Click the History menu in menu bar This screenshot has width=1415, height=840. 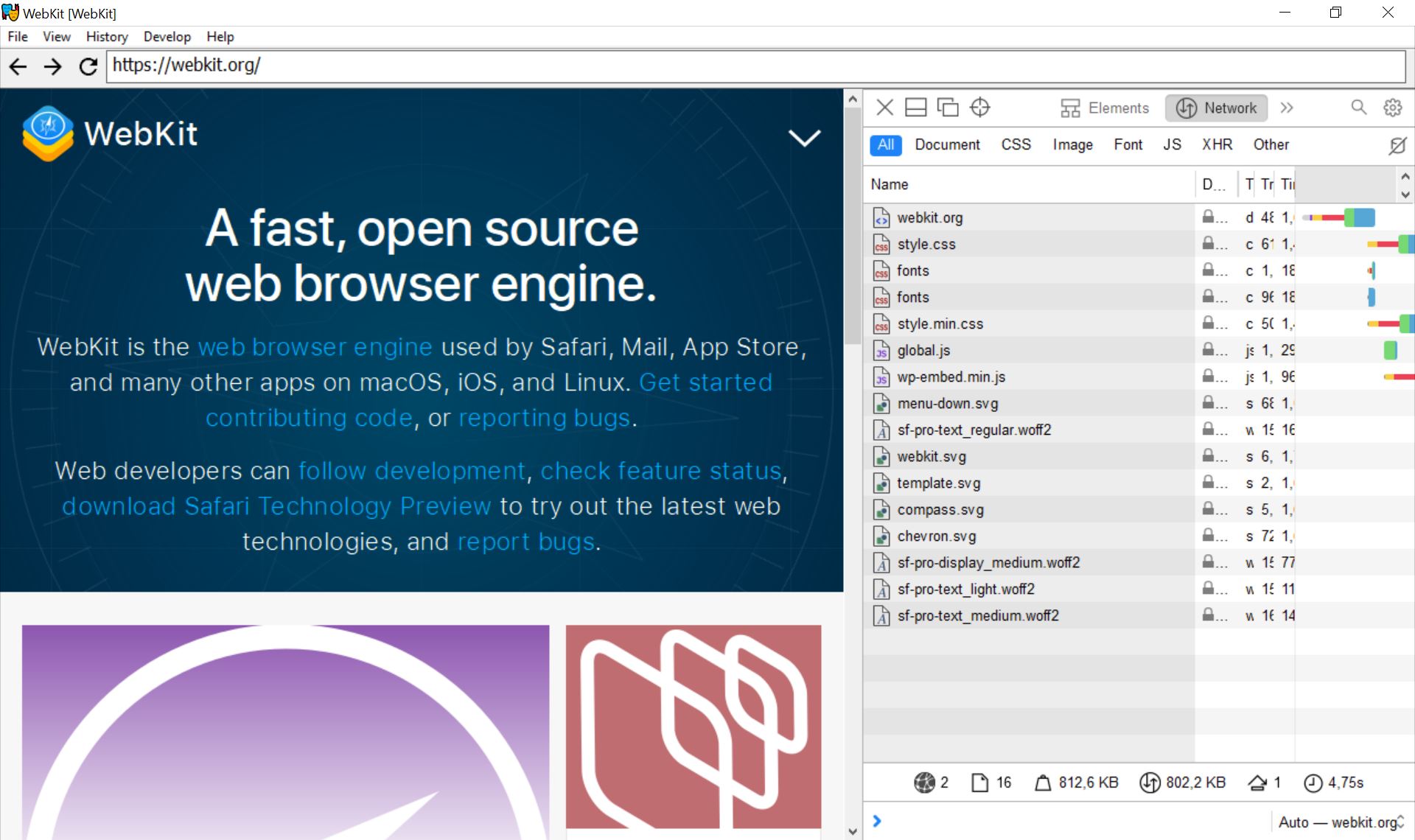(x=107, y=37)
